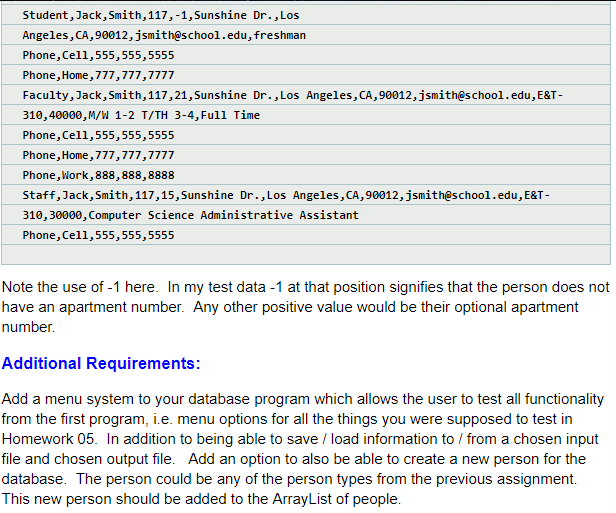Click the "Student,Jack,Smith" data line

pos(160,15)
